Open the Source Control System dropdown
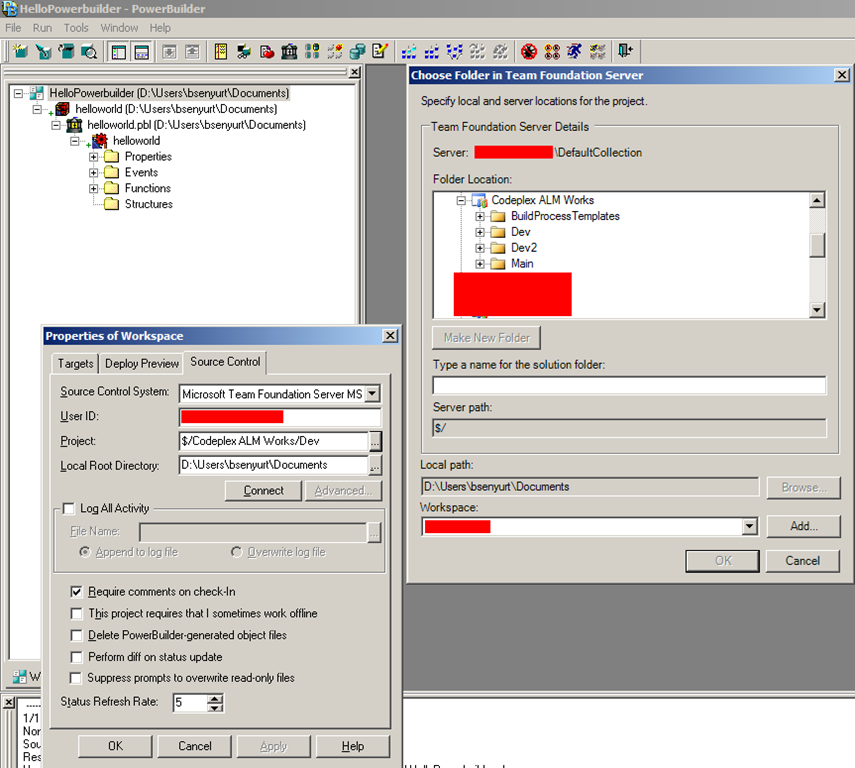Image resolution: width=855 pixels, height=768 pixels. tap(372, 394)
